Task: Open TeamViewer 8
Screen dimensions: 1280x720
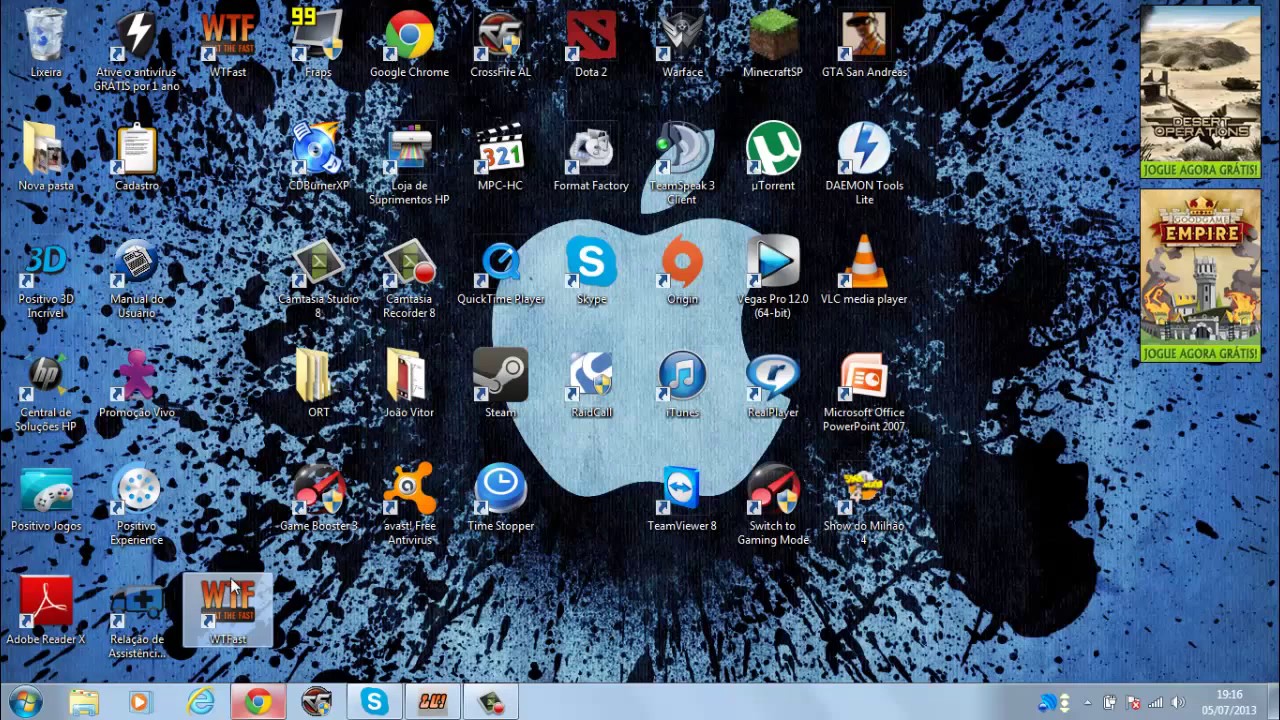Action: [x=682, y=497]
